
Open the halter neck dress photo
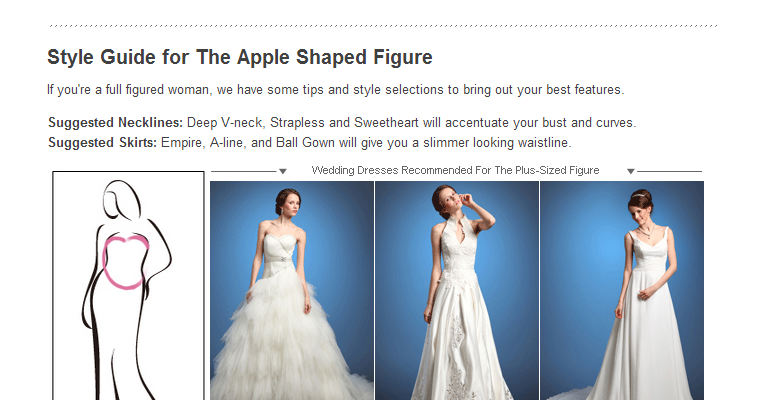[x=457, y=291]
